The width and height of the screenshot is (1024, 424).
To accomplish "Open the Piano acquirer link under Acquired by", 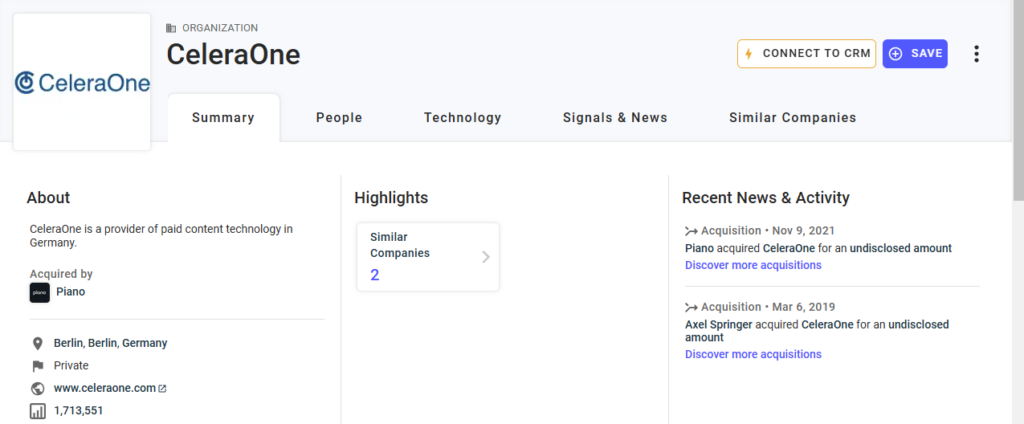I will tap(71, 291).
